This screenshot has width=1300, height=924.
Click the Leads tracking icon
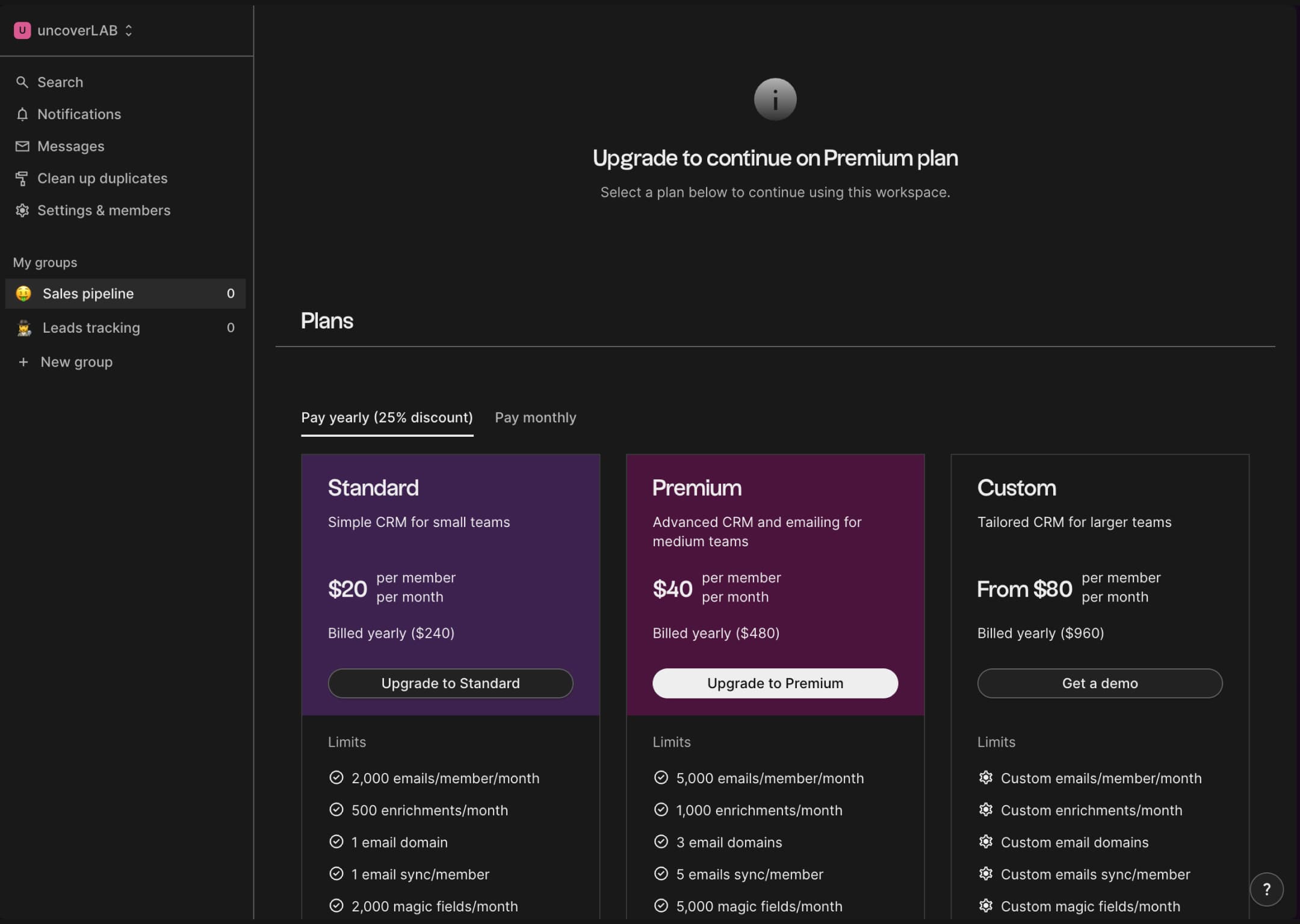[22, 327]
